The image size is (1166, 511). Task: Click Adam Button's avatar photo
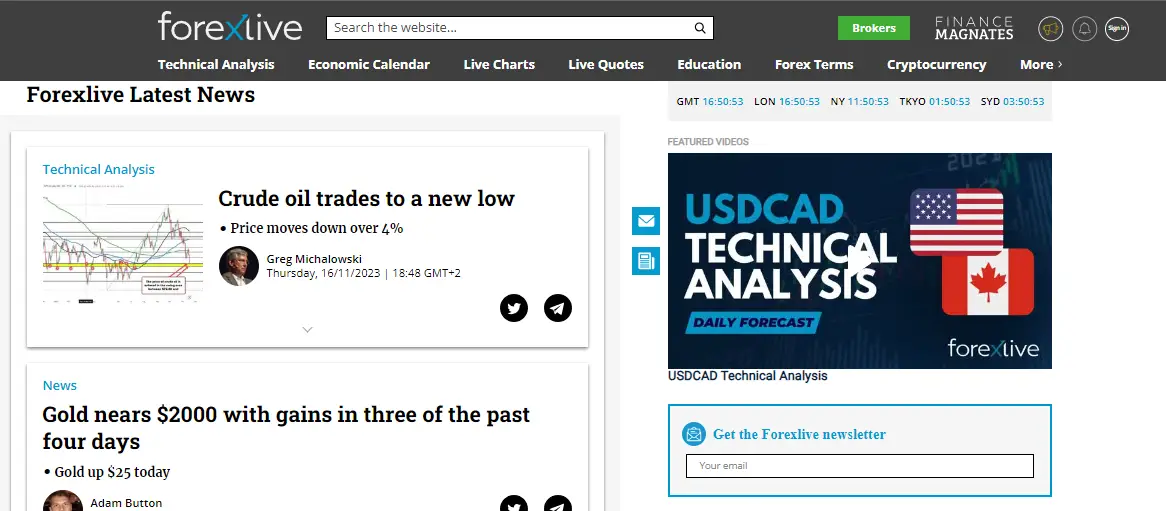62,501
